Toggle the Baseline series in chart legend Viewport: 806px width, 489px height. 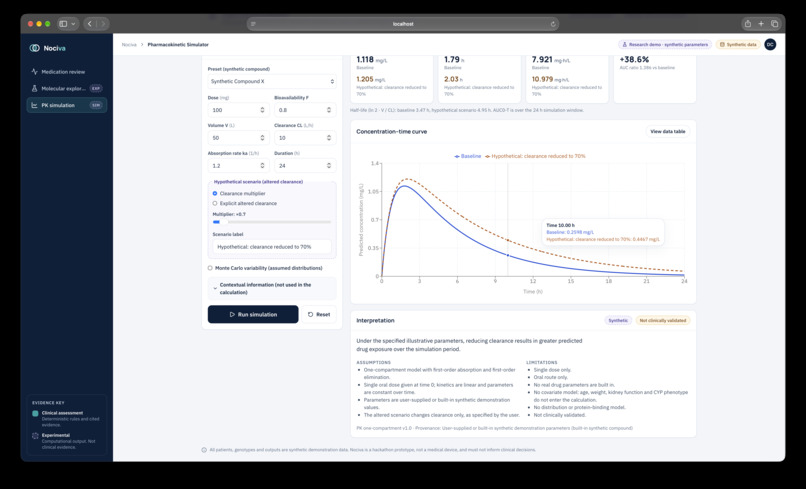click(x=468, y=156)
